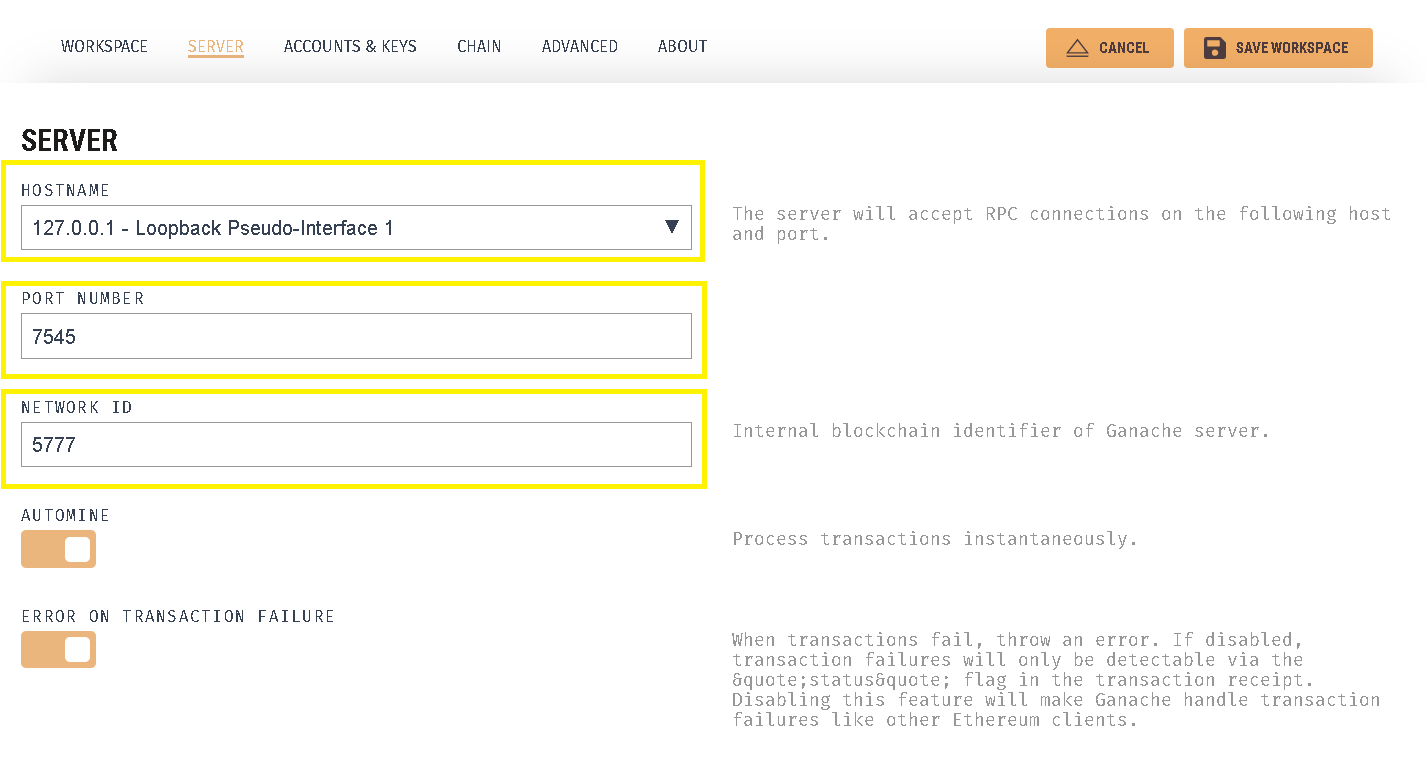This screenshot has width=1426, height=758.
Task: Toggle the Automine switch
Action: click(58, 549)
